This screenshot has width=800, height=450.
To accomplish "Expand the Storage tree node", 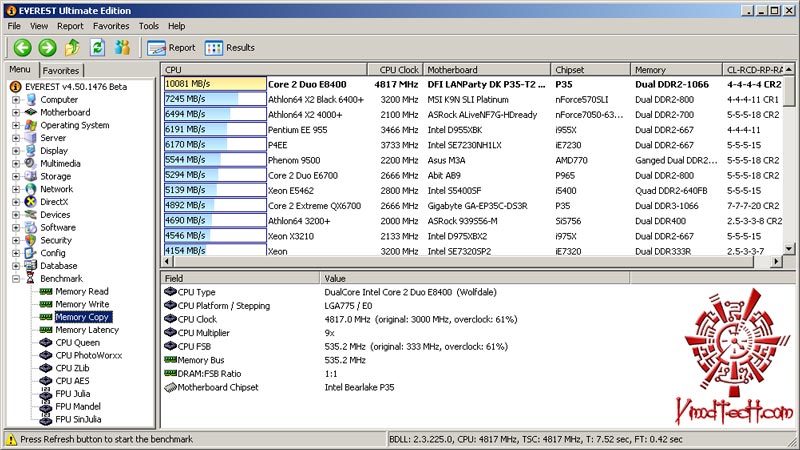I will point(16,176).
